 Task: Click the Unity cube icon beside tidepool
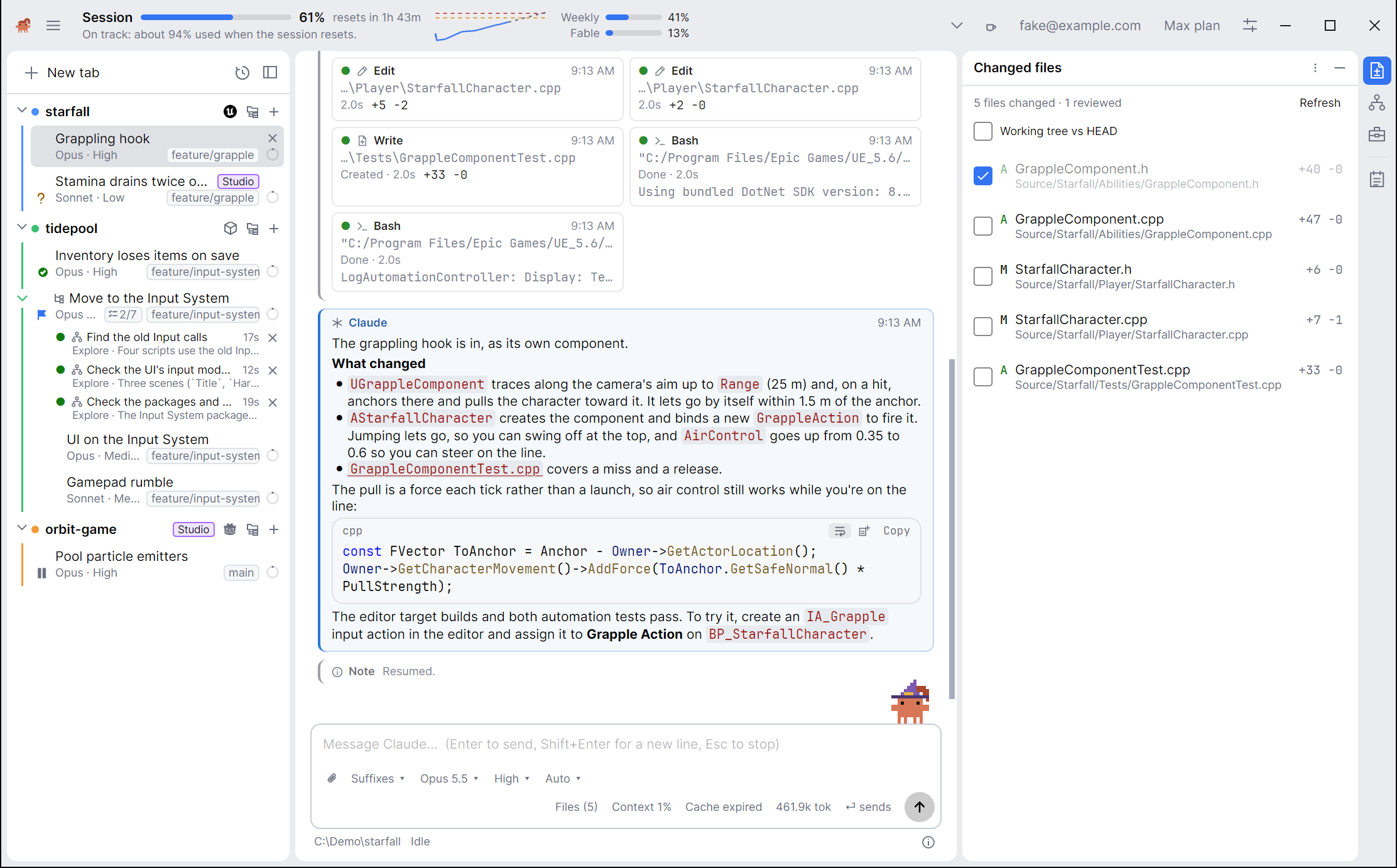click(231, 229)
